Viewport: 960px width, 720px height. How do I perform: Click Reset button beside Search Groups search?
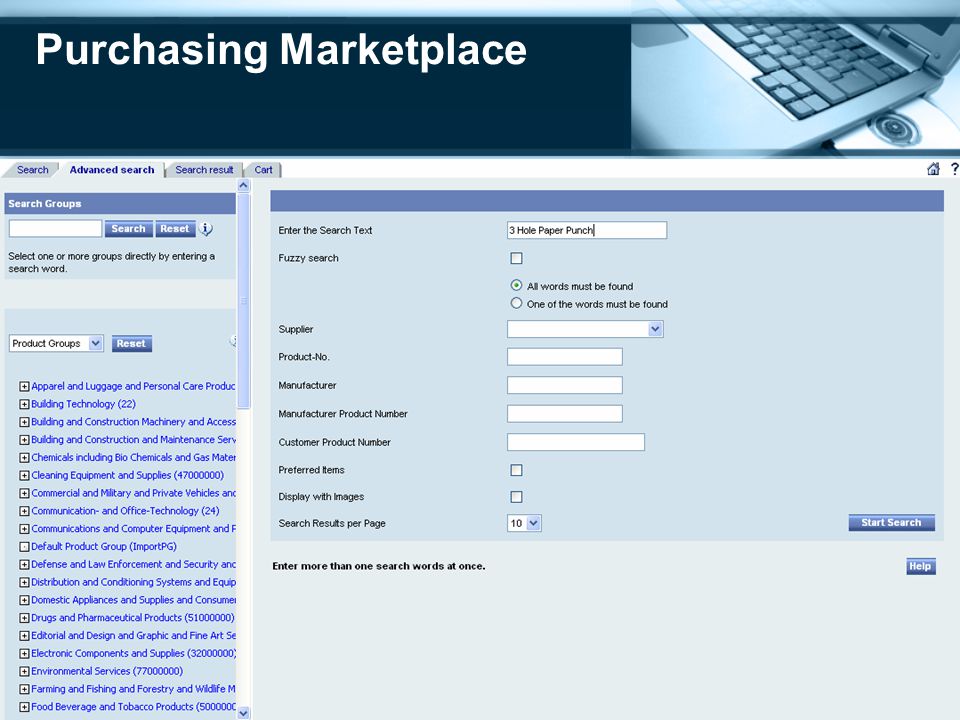click(x=175, y=229)
